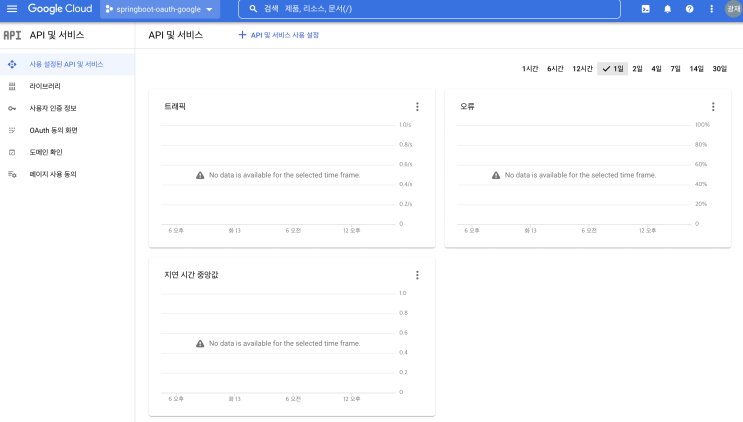Select the 12시간 time range
This screenshot has height=422, width=743.
coord(582,69)
